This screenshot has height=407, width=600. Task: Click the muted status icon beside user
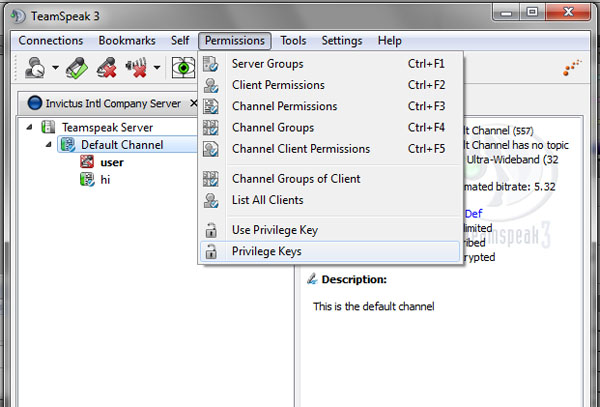pos(87,162)
